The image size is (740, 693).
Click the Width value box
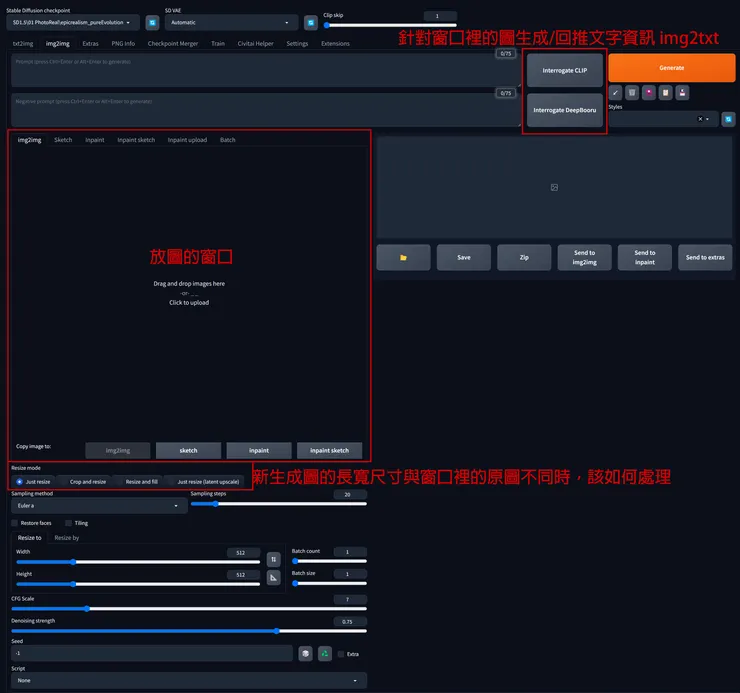(243, 552)
